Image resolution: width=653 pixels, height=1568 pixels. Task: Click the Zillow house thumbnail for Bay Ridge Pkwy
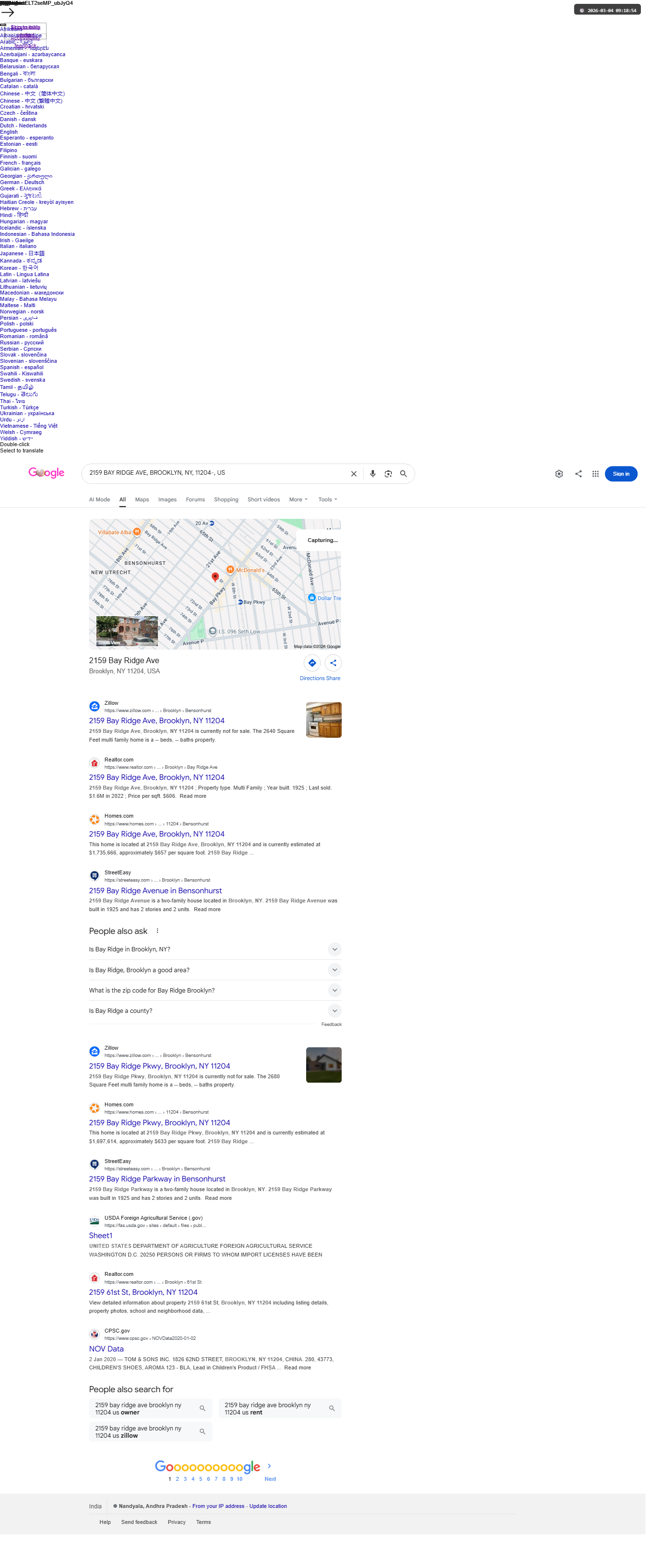point(323,1065)
